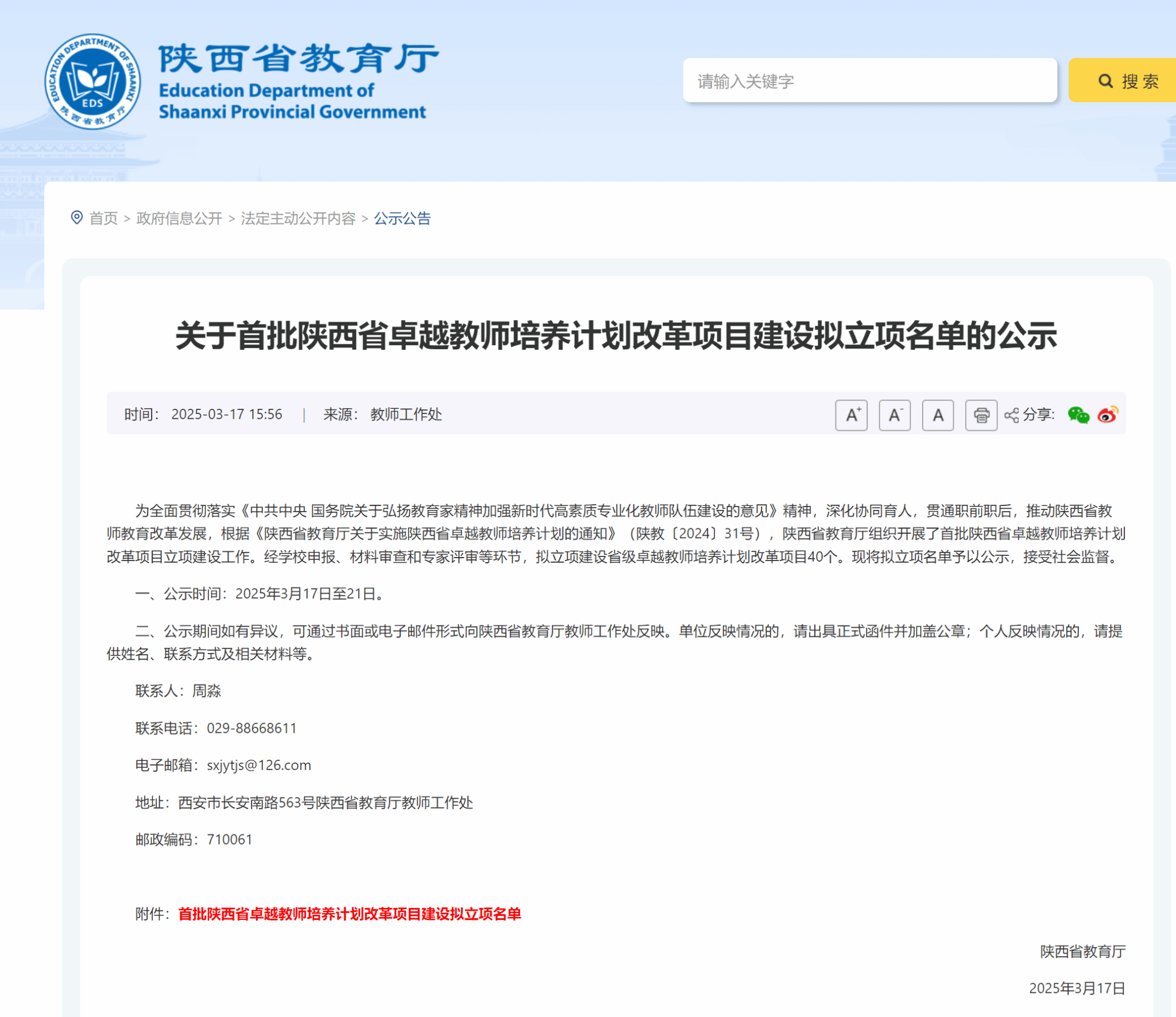
Task: Open 政府信息公开 breadcrumb link
Action: 179,218
